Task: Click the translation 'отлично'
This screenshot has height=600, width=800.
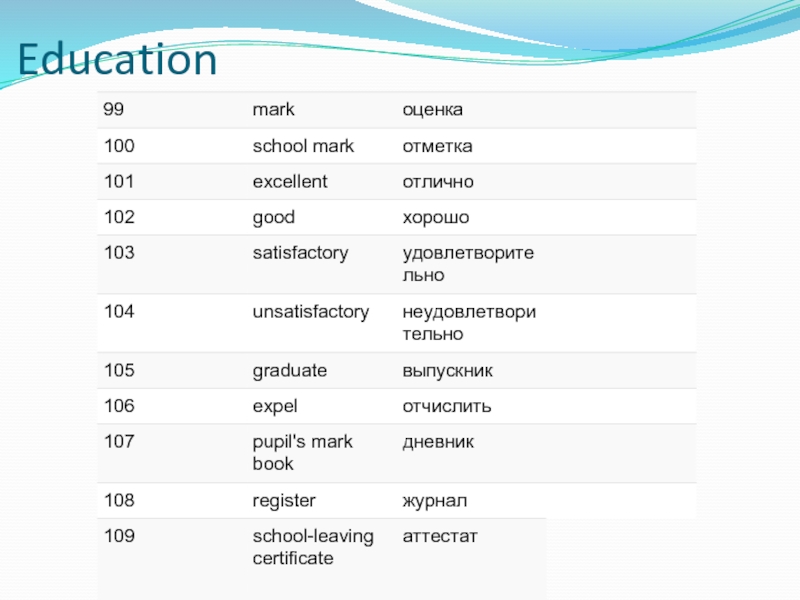Action: 438,182
